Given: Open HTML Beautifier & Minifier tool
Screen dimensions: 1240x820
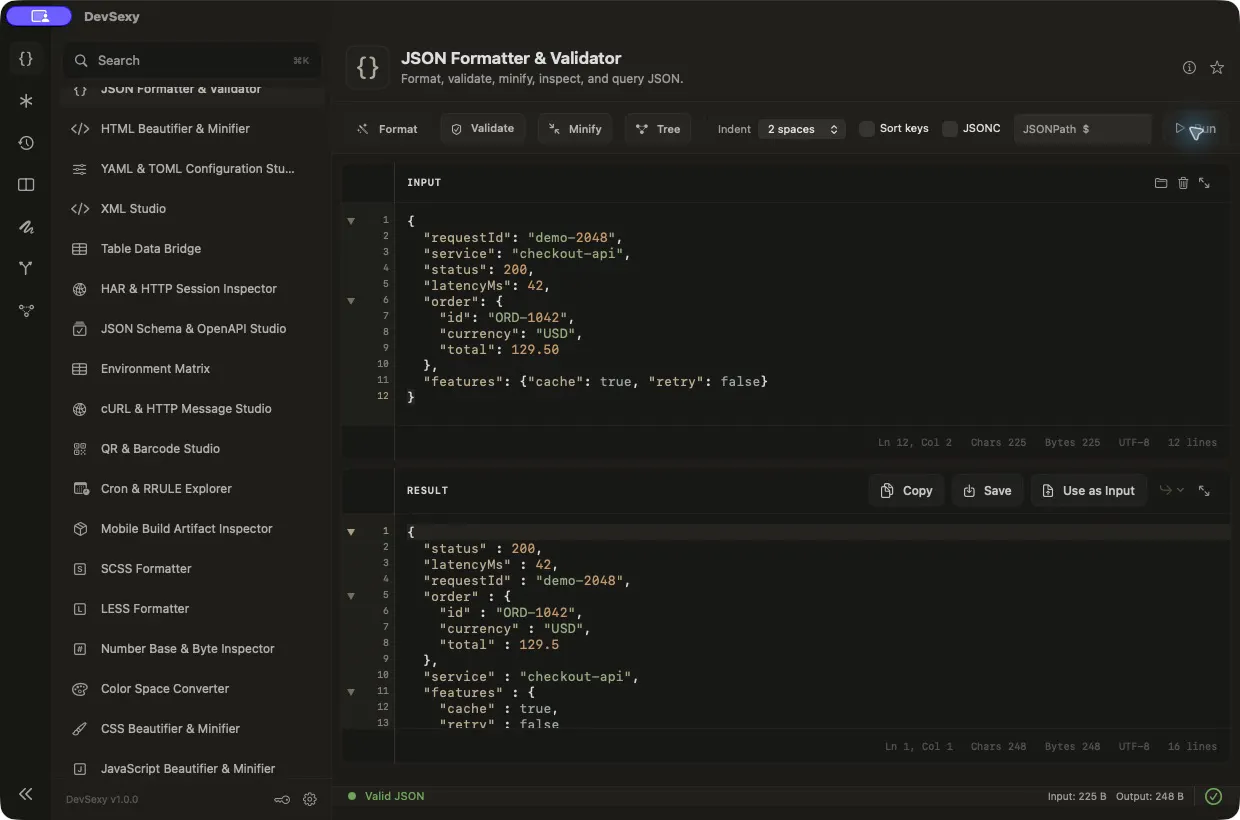Looking at the screenshot, I should (x=192, y=129).
